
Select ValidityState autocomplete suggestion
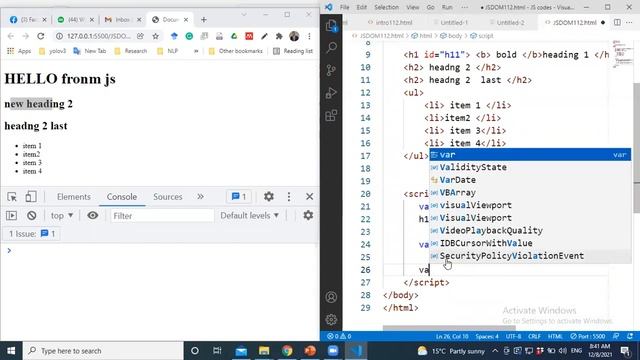click(530, 167)
